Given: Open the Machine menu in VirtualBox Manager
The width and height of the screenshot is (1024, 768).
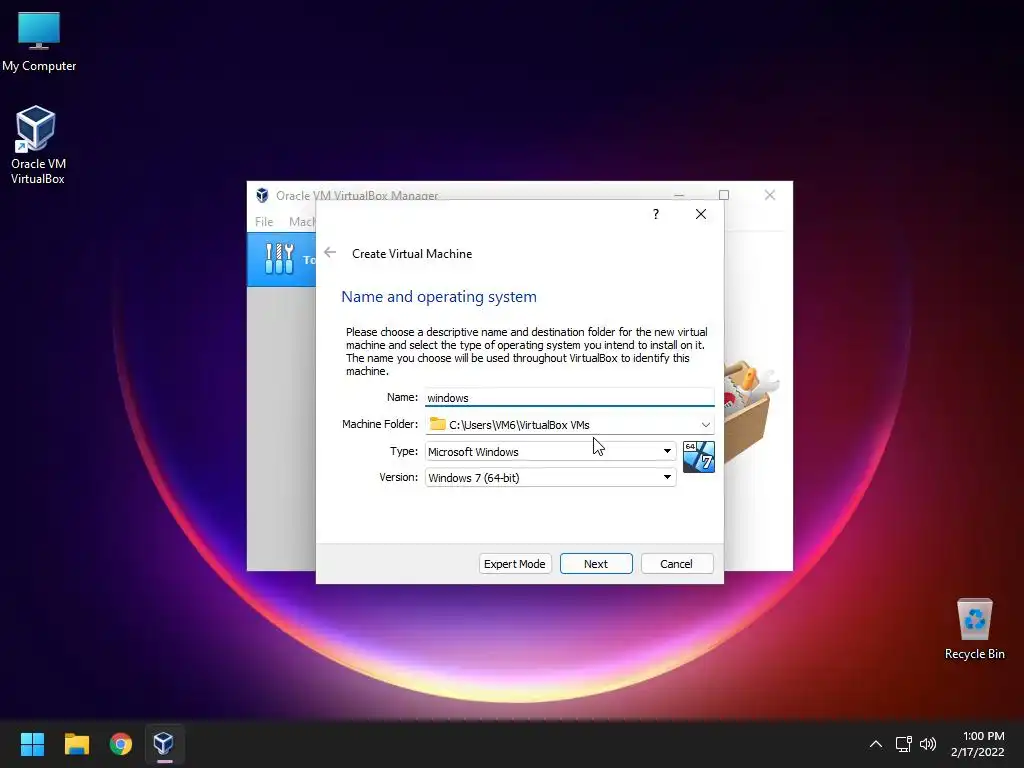Looking at the screenshot, I should pyautogui.click(x=302, y=222).
